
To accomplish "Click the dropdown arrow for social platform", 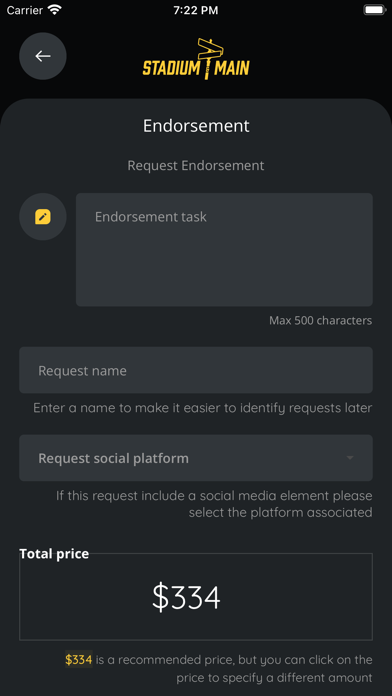I will click(x=350, y=458).
